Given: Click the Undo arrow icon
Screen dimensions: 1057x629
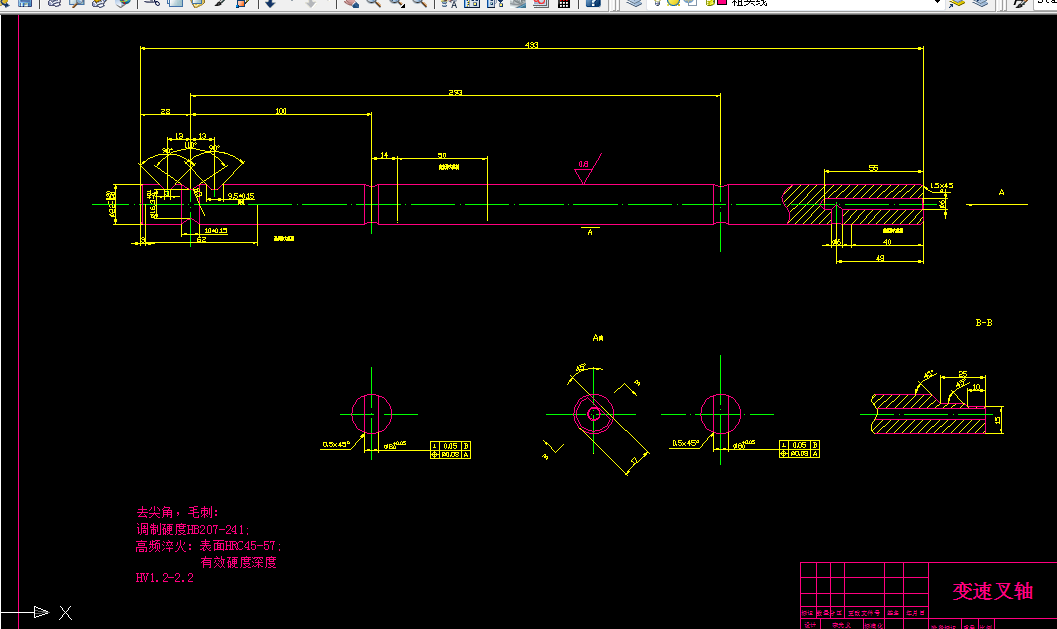Looking at the screenshot, I should [x=270, y=4].
